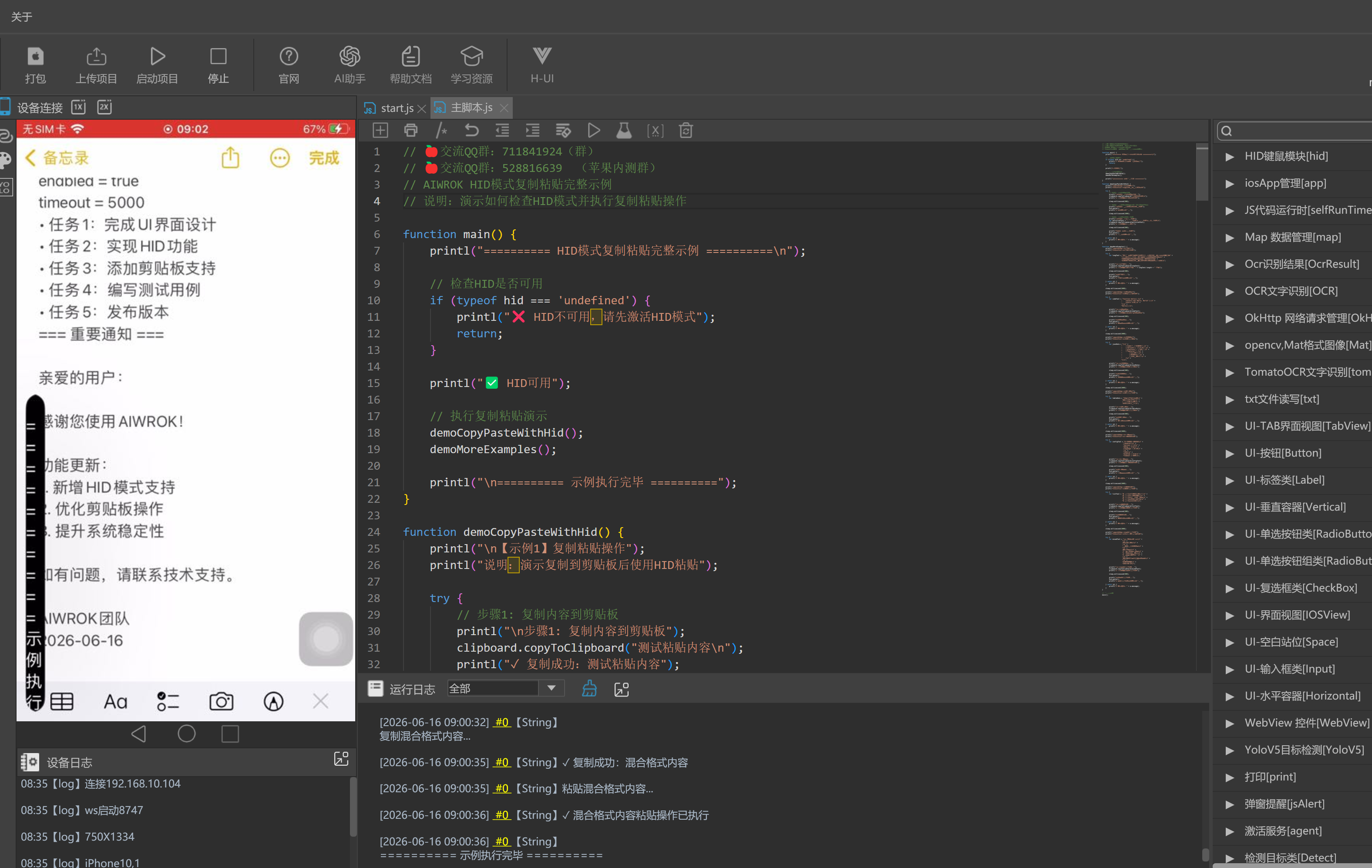Tap 完成 in the phone notes
The height and width of the screenshot is (868, 1372).
tap(323, 158)
